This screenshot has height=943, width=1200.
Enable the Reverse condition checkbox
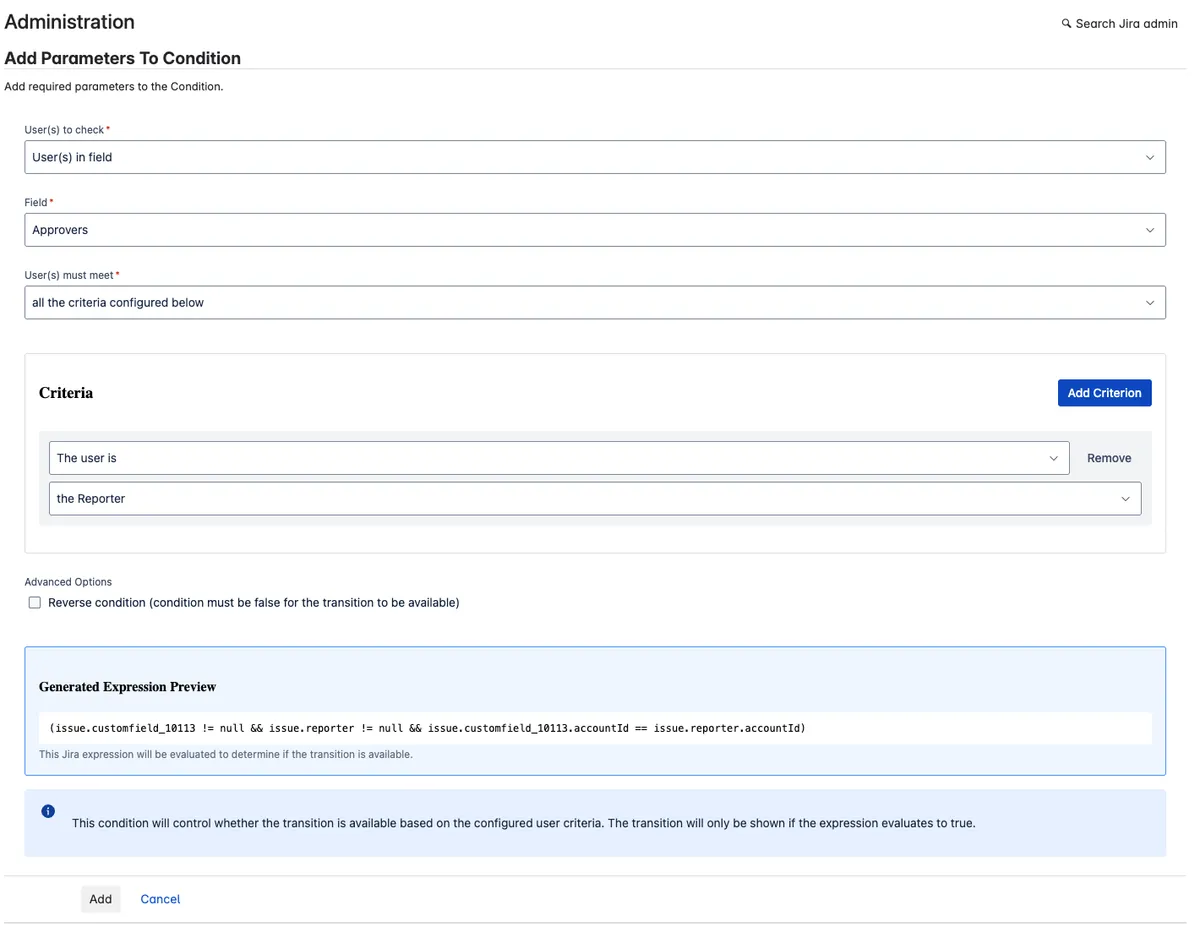[x=35, y=603]
